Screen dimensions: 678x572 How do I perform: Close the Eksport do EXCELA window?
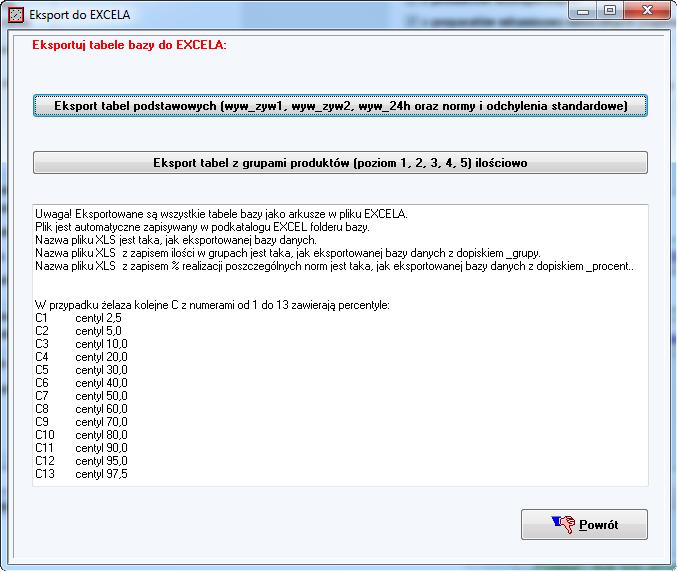[647, 11]
